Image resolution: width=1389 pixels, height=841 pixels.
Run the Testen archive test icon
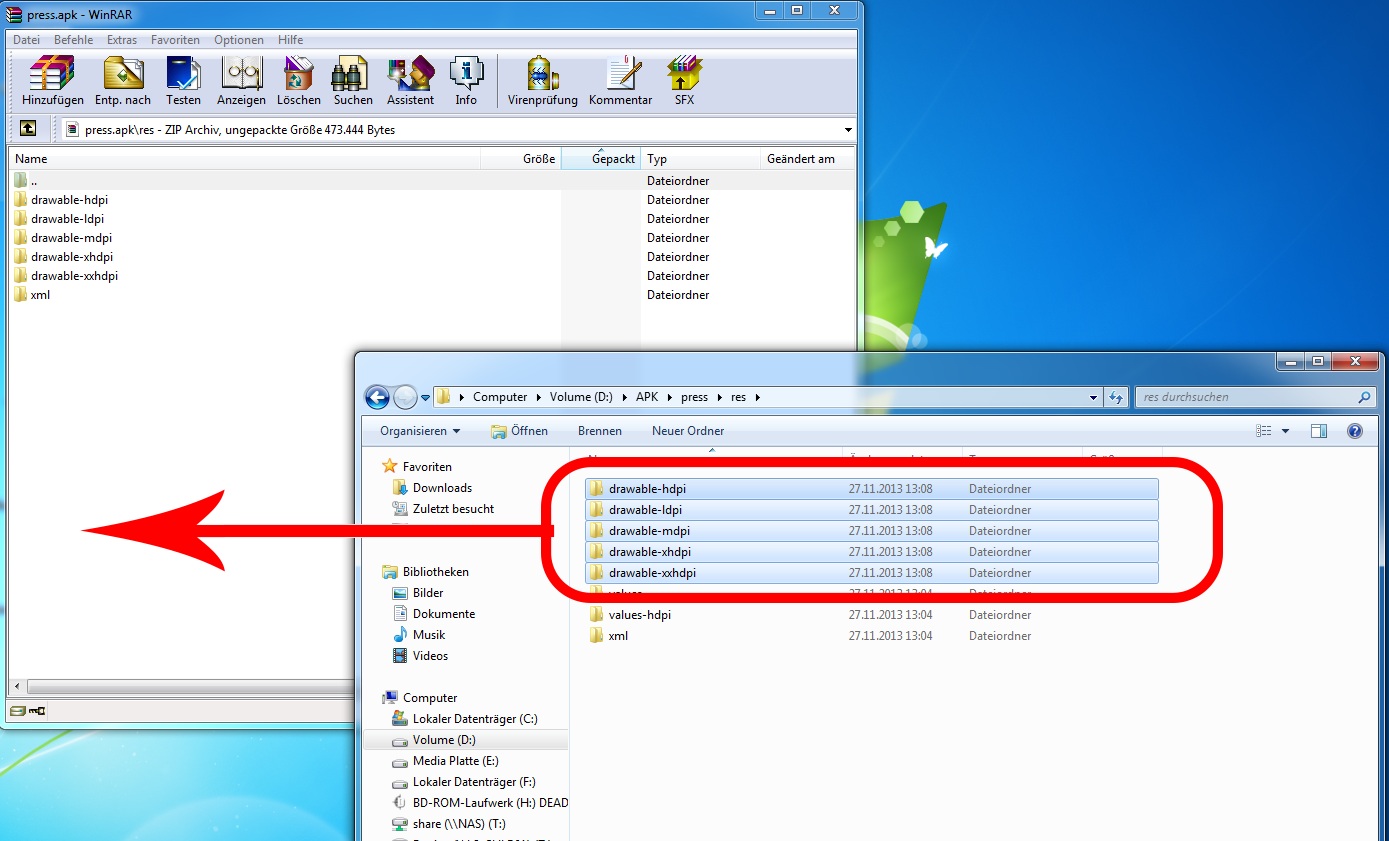[183, 80]
